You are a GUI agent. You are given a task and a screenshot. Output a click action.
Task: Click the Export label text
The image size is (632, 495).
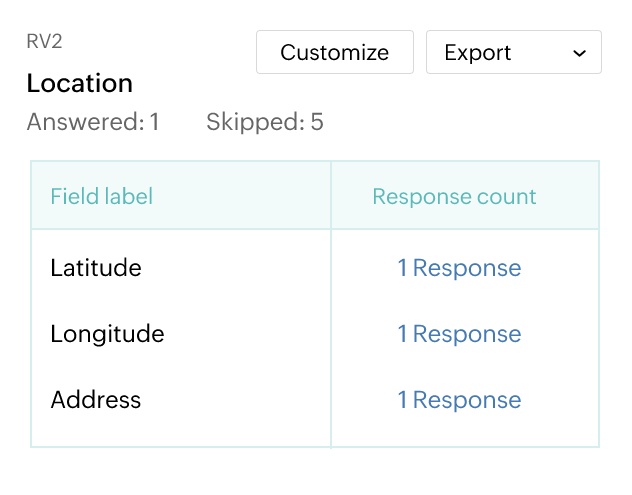point(478,53)
